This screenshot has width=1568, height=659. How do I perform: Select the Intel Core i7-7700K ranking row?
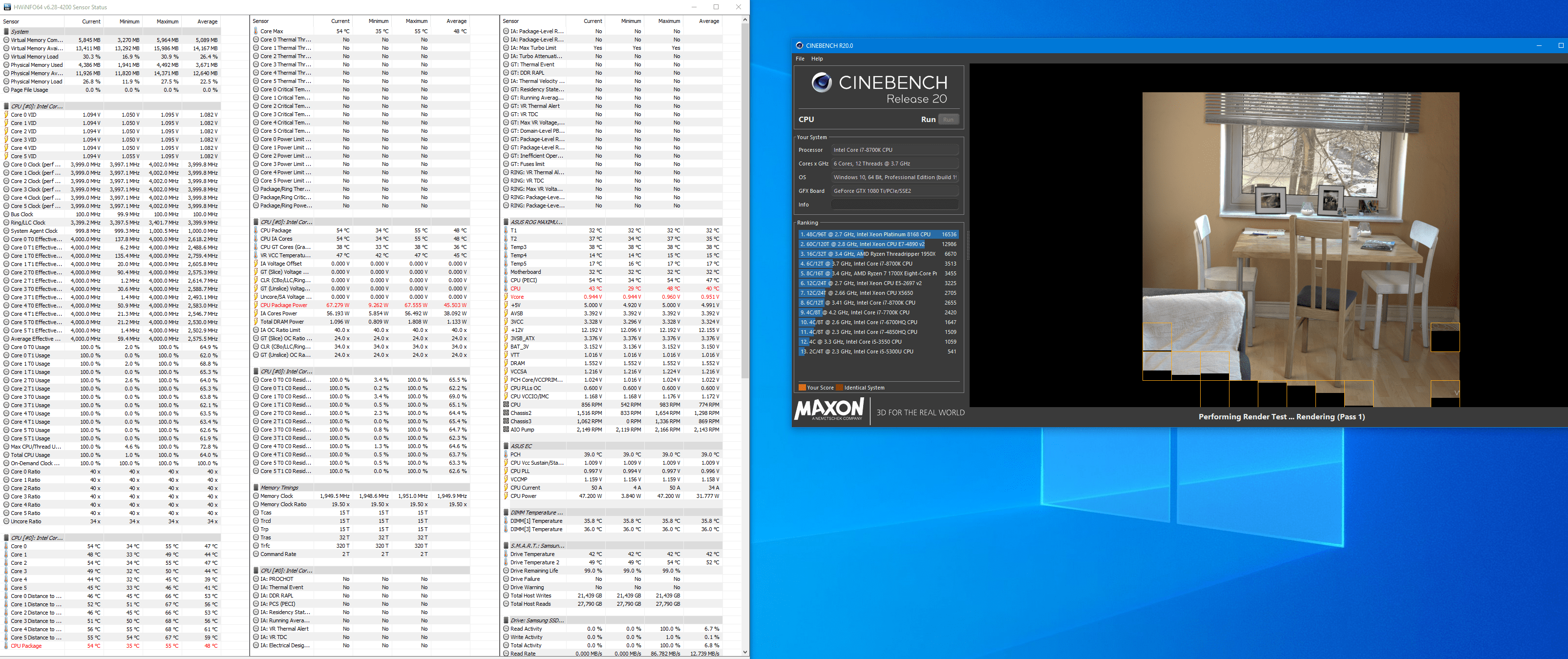[x=878, y=312]
